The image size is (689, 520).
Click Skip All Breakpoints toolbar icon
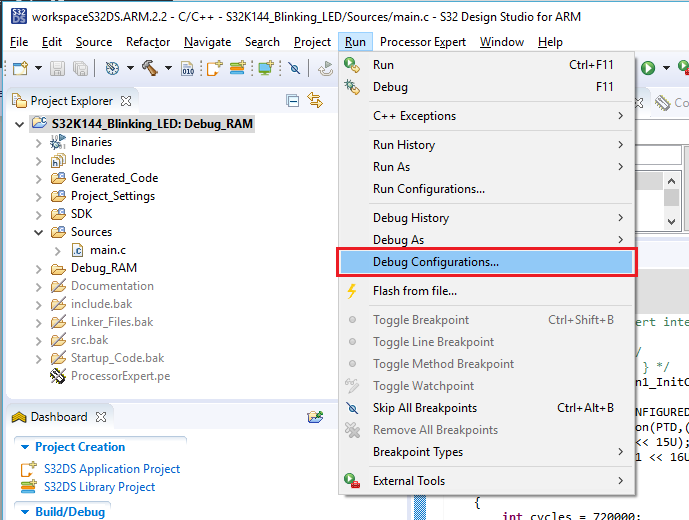[x=294, y=69]
